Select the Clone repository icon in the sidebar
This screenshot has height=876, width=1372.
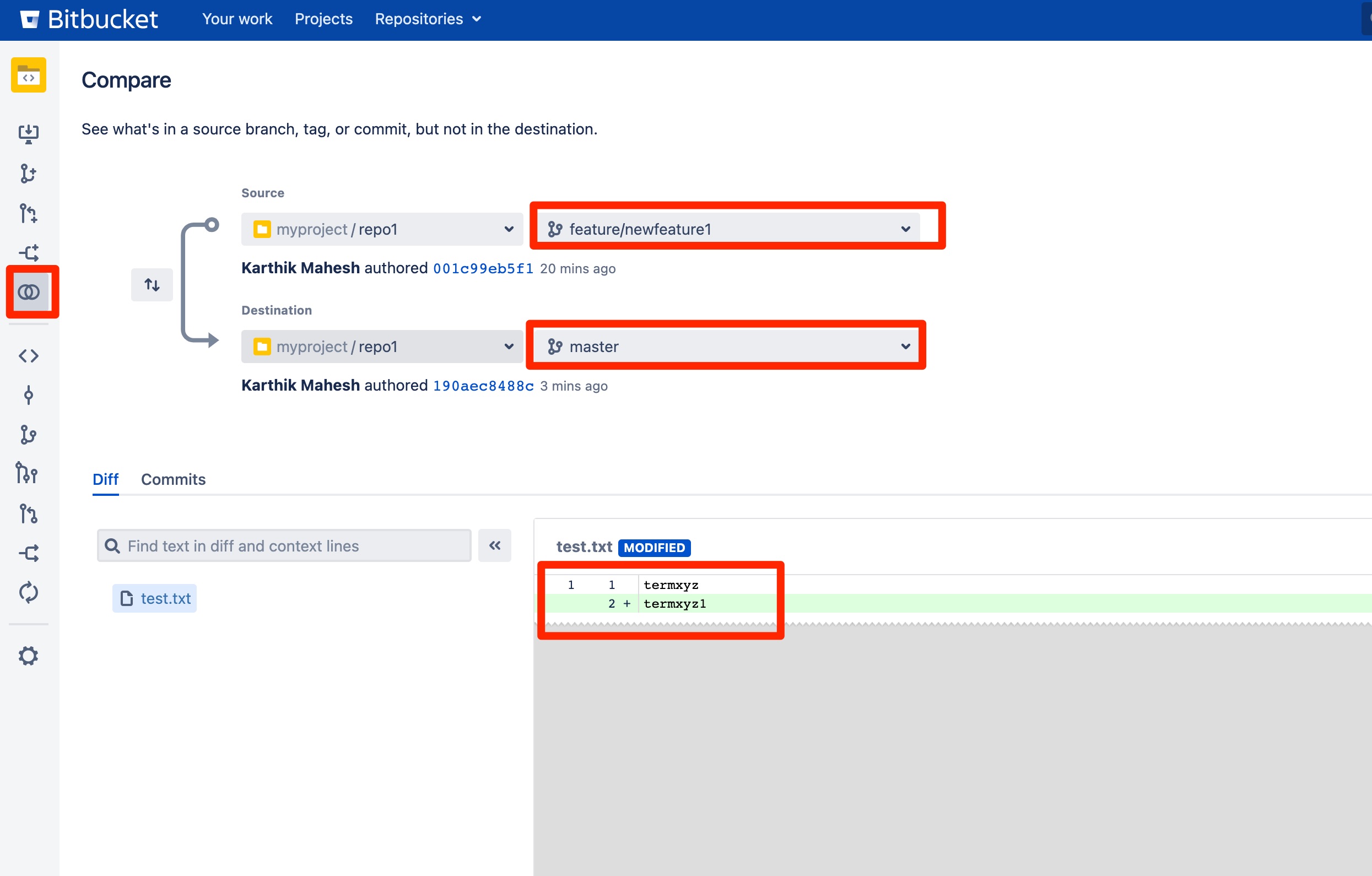pos(28,133)
